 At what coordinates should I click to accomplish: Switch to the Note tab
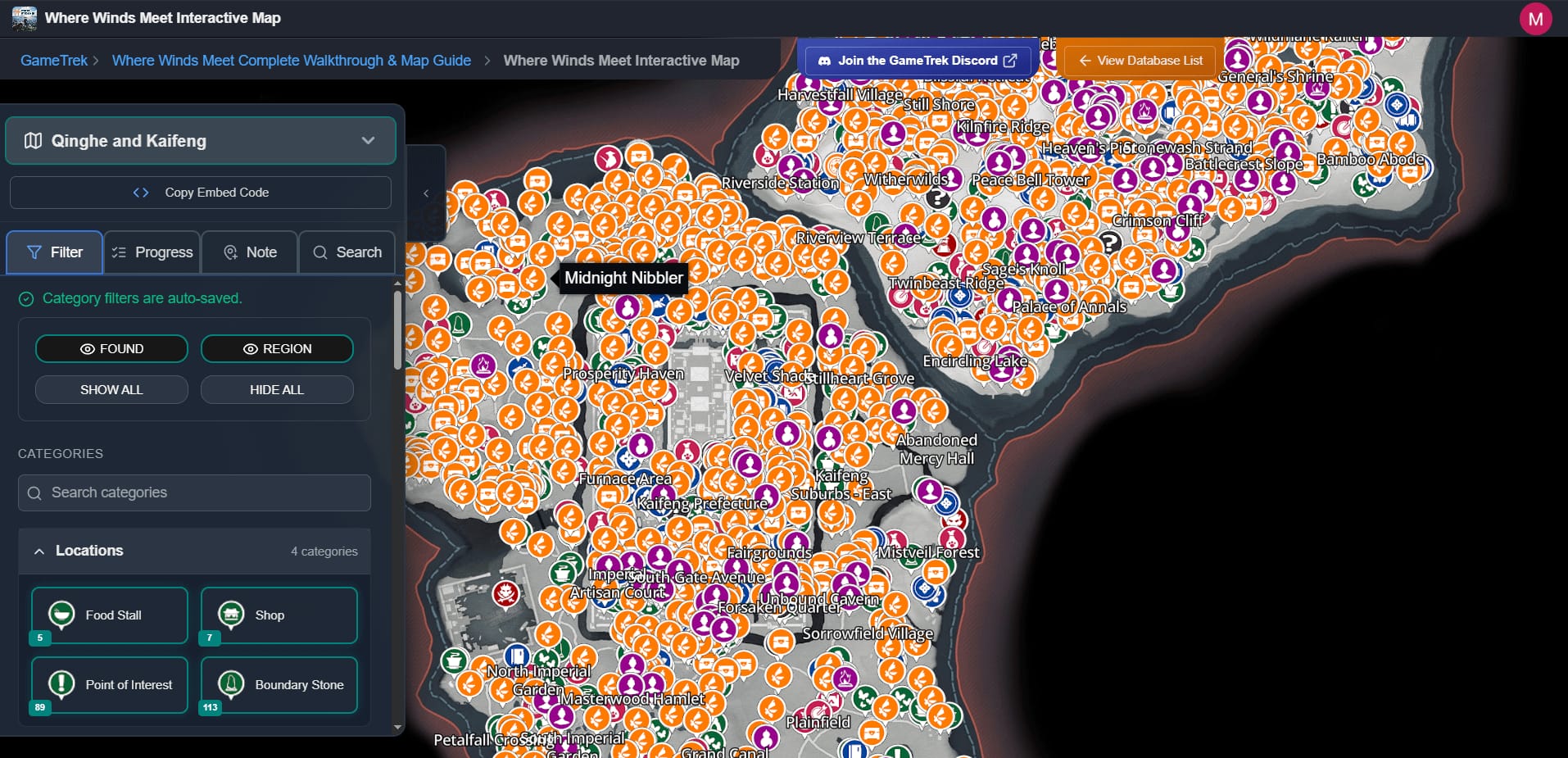250,252
